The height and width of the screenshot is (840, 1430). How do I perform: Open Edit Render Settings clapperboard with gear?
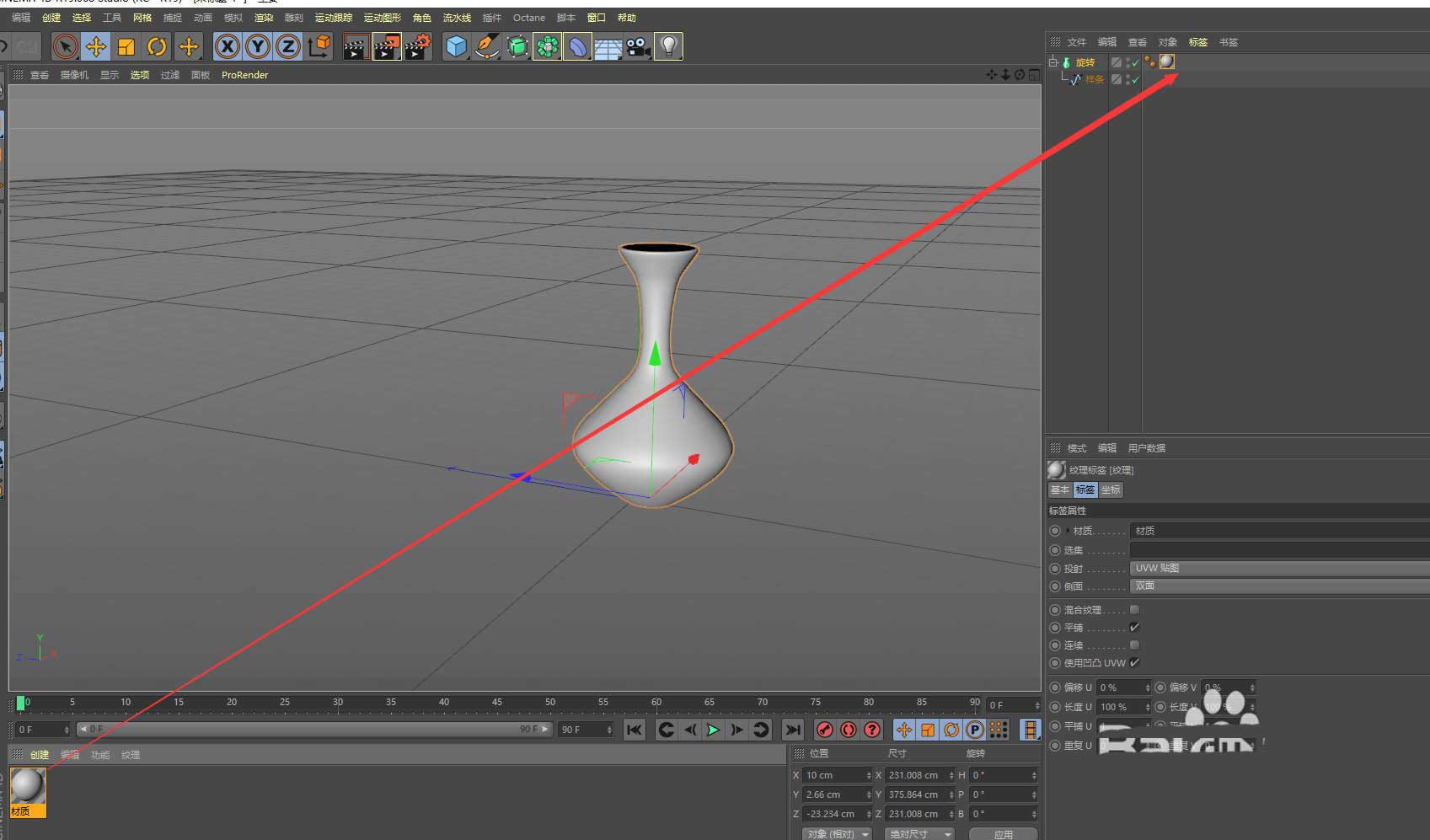point(417,46)
